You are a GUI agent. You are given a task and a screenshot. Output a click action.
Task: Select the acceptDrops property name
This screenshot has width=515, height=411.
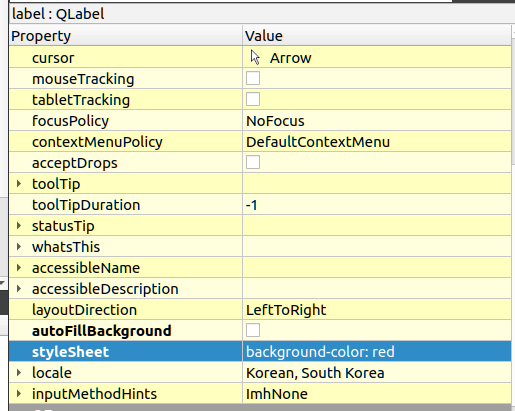(75, 163)
